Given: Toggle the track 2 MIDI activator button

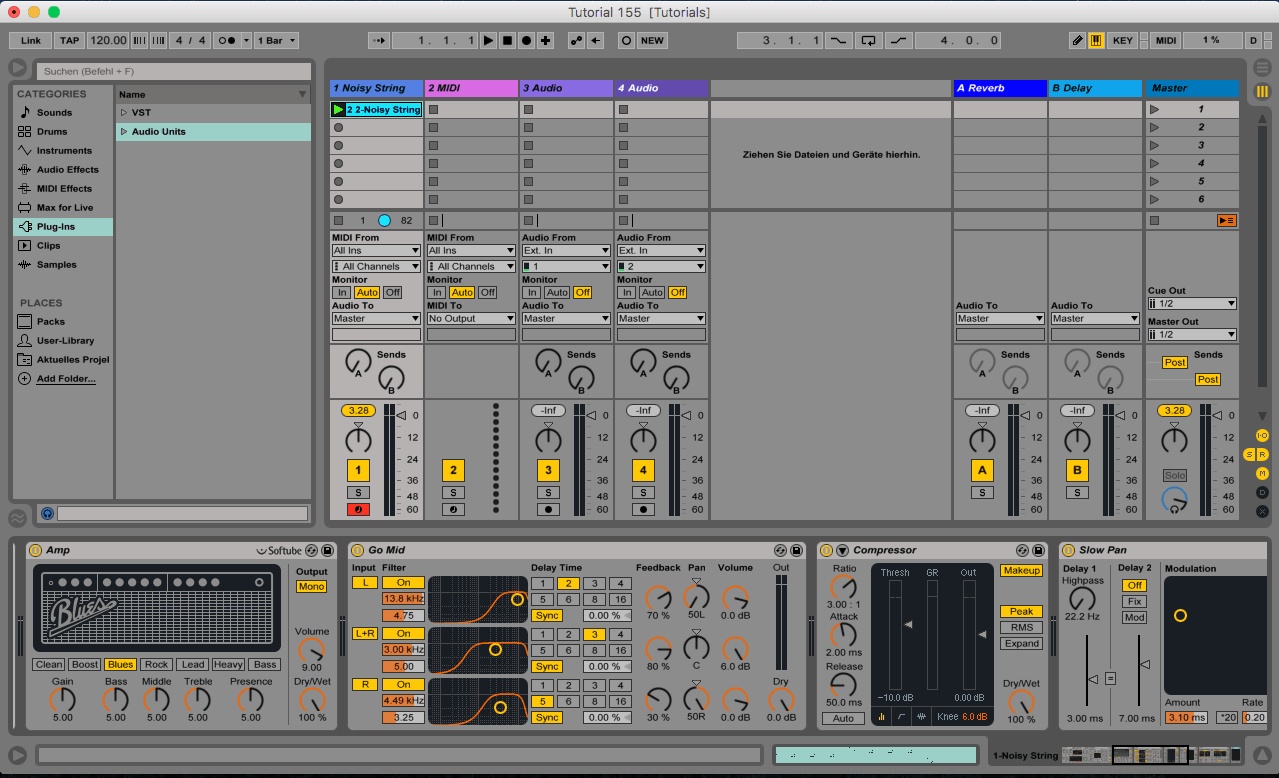Looking at the screenshot, I should [x=453, y=470].
